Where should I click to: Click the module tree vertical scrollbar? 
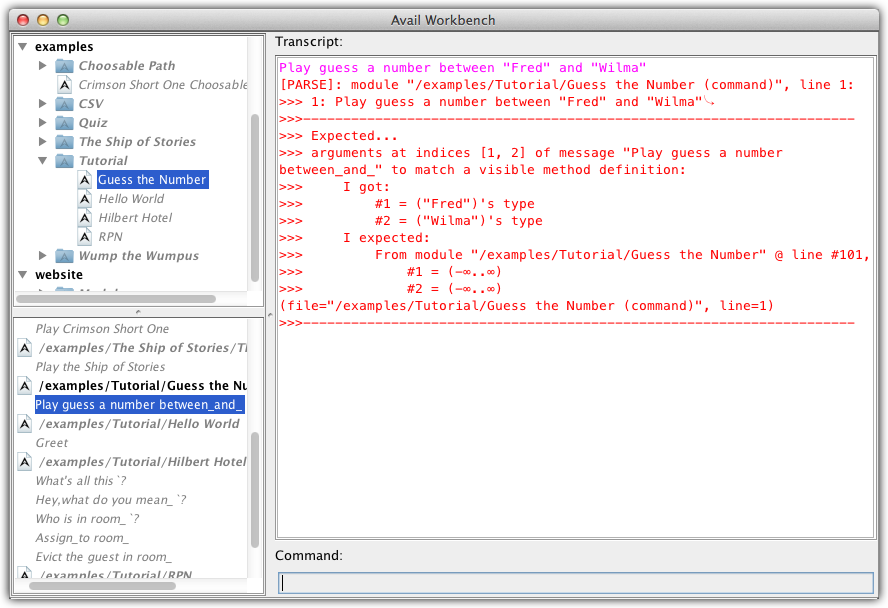[255, 198]
